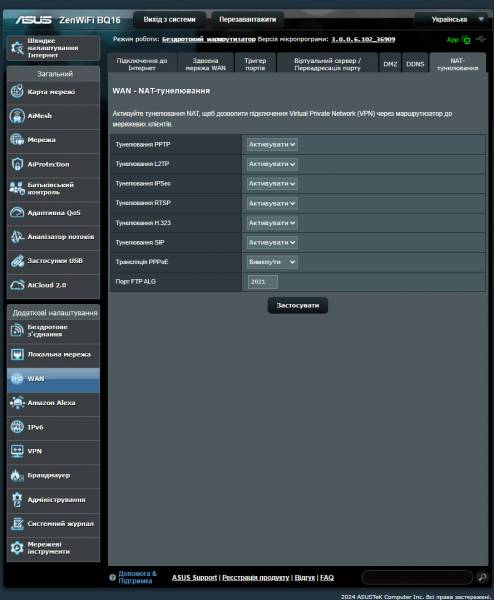Viewport: 494px width, 600px height.
Task: Open the Відгук feedback link
Action: coord(305,577)
